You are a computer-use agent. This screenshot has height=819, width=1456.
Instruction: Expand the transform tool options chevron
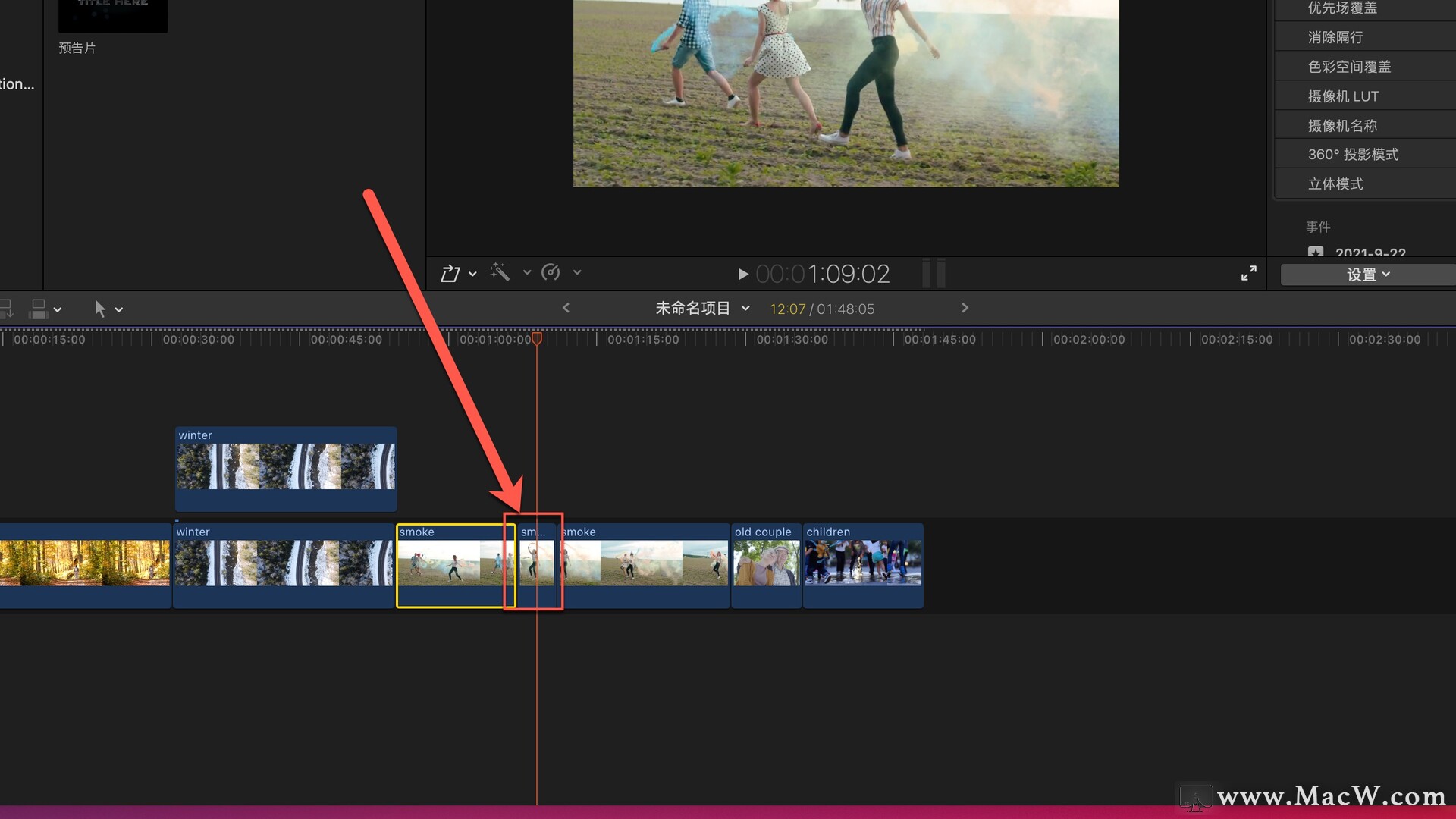tap(472, 273)
